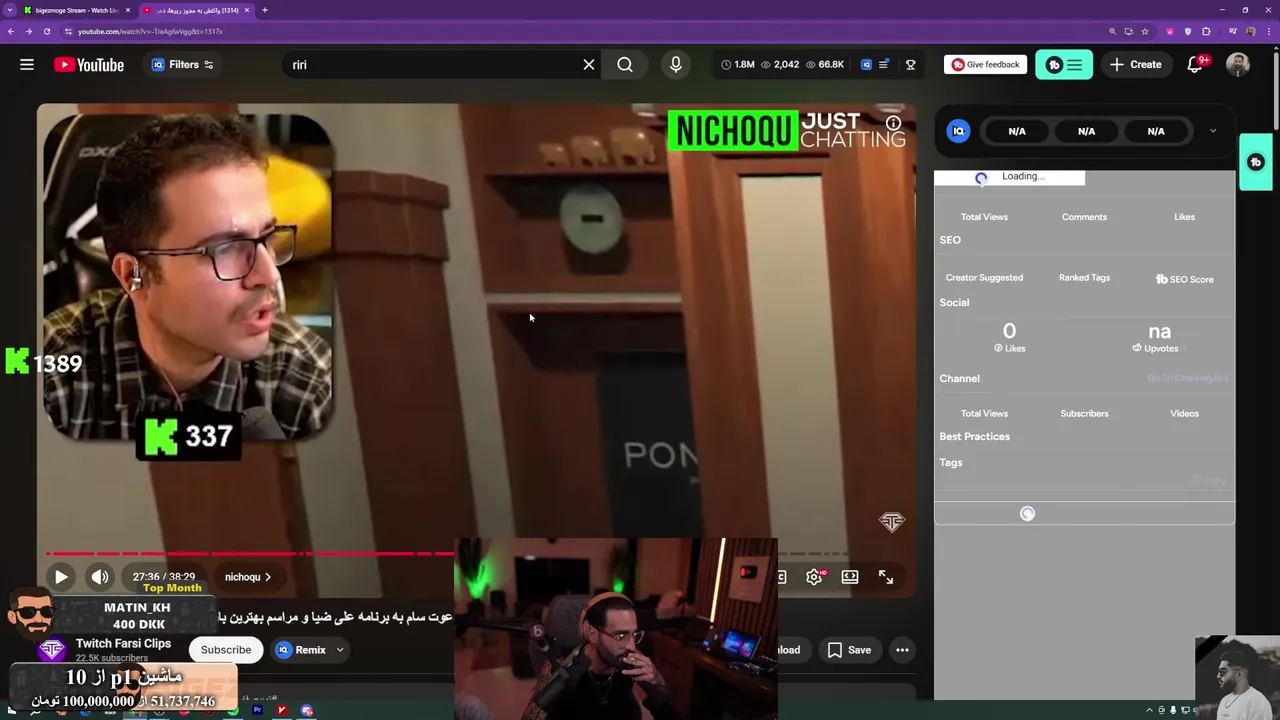
Task: Open the vidIQ Filters button
Action: (x=182, y=65)
